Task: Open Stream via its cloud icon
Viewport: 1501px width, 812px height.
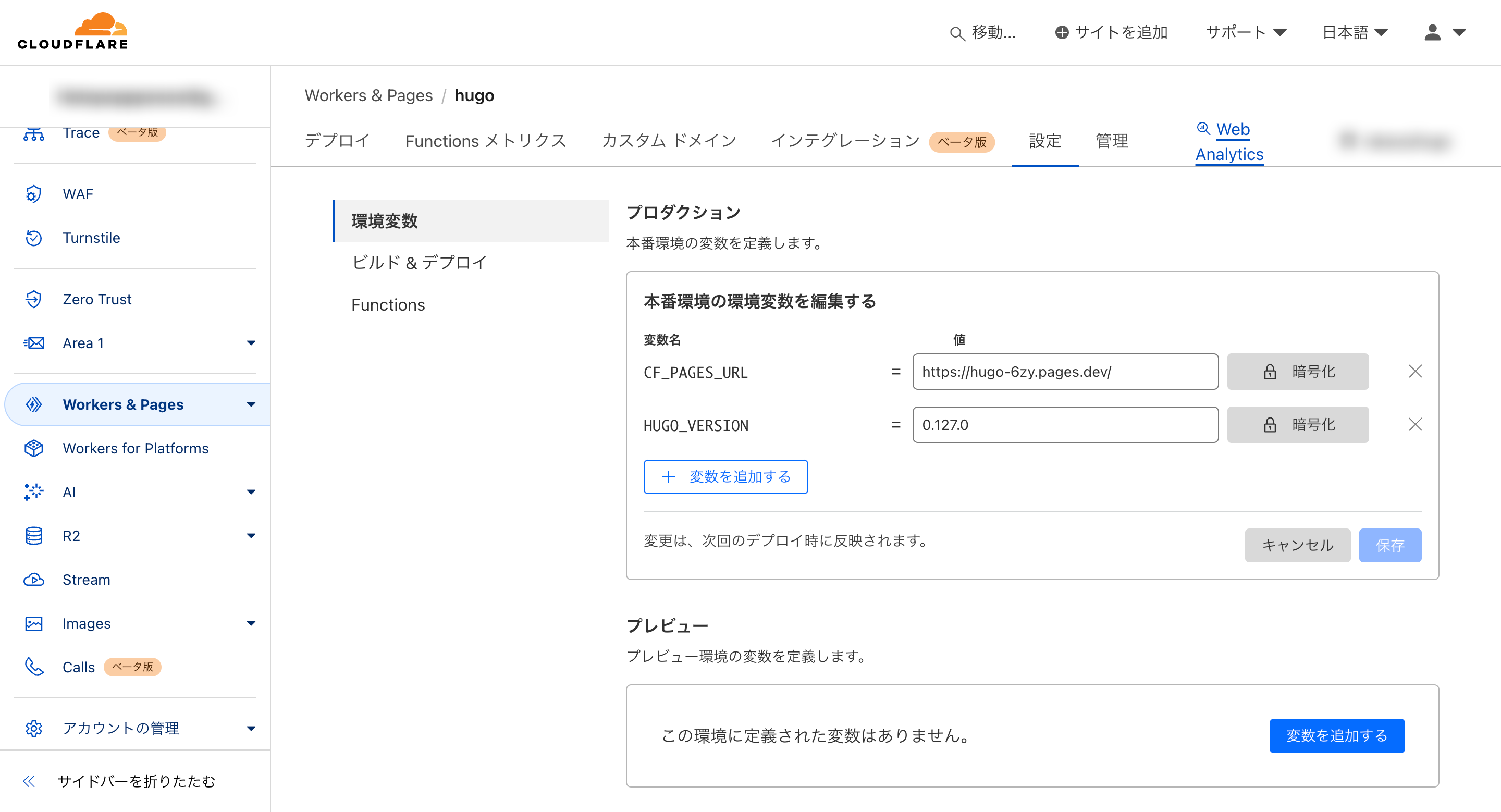Action: point(33,580)
